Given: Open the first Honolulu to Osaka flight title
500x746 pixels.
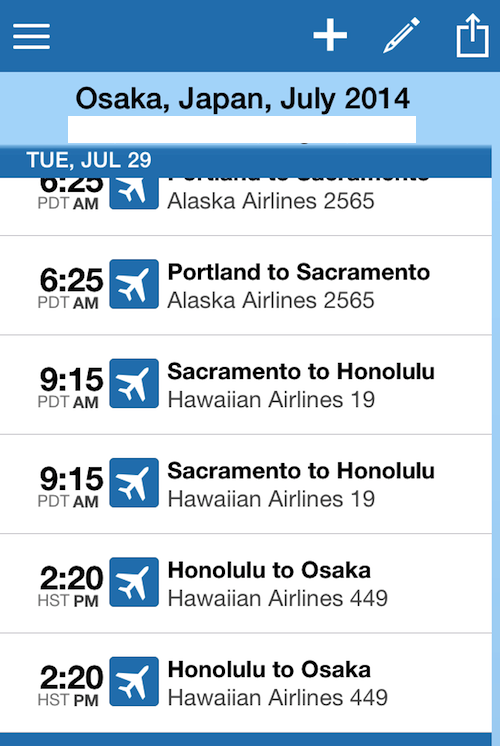Looking at the screenshot, I should pyautogui.click(x=269, y=570).
